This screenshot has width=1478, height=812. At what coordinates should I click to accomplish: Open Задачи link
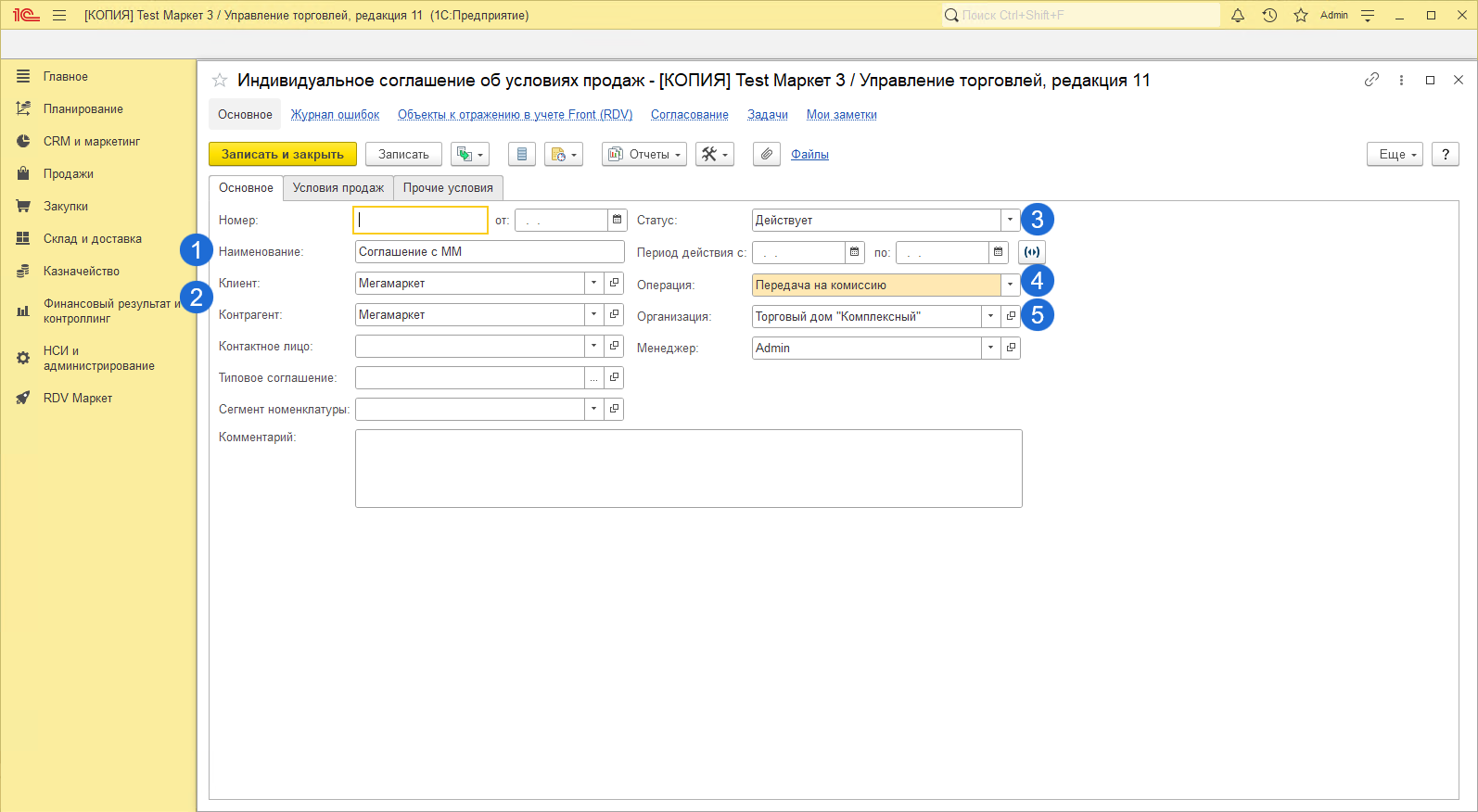tap(768, 114)
